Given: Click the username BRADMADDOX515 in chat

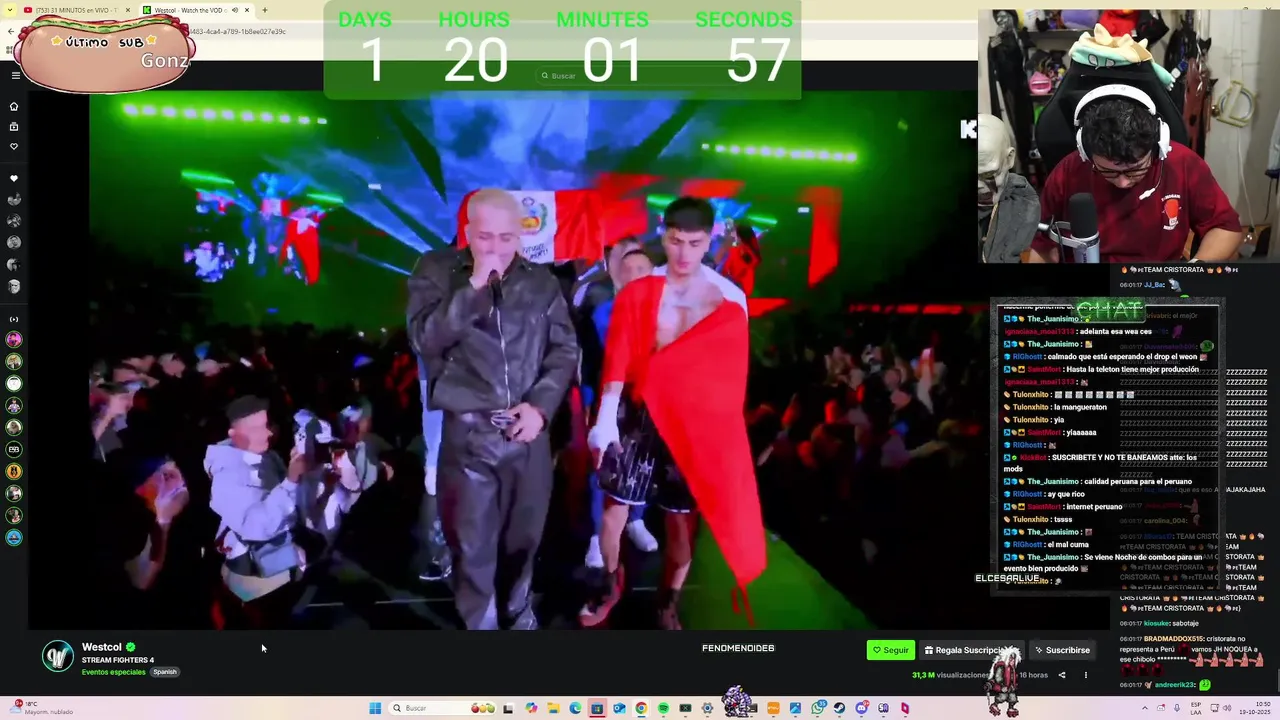Looking at the screenshot, I should [x=1176, y=638].
